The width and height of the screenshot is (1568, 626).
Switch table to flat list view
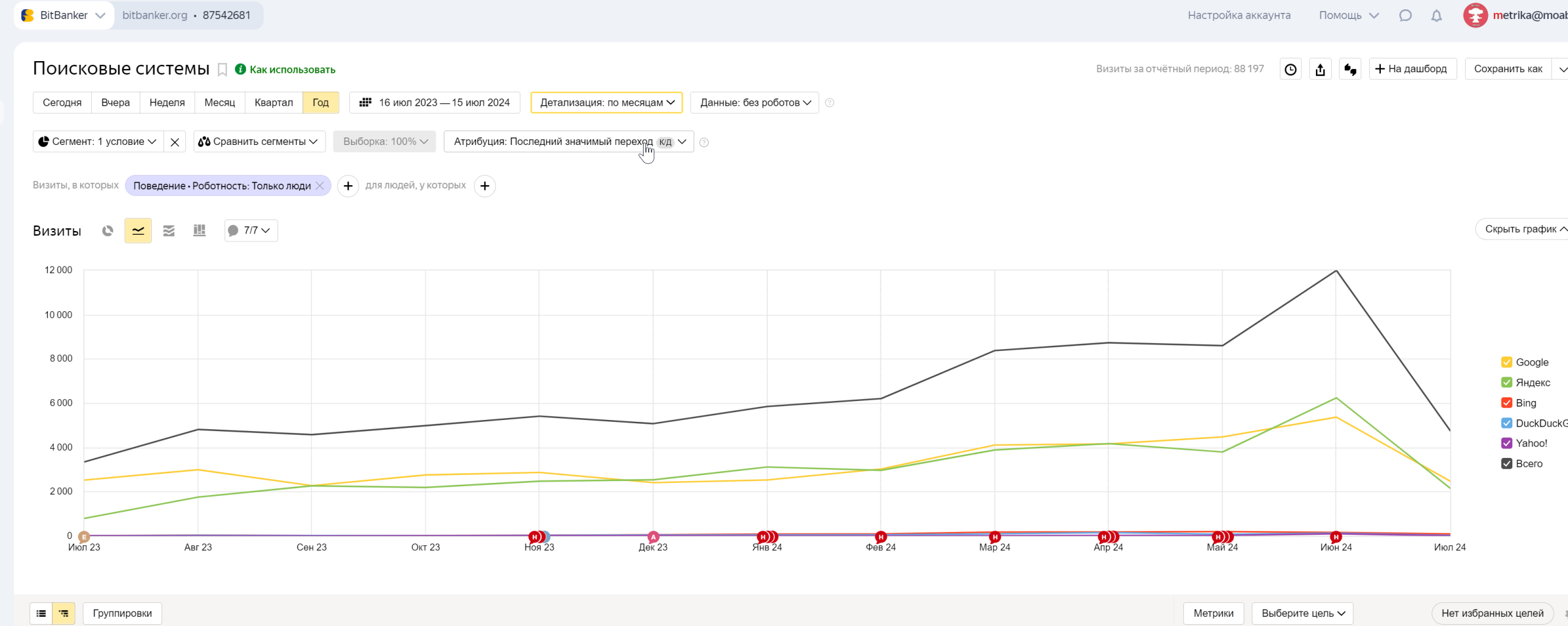tap(41, 613)
